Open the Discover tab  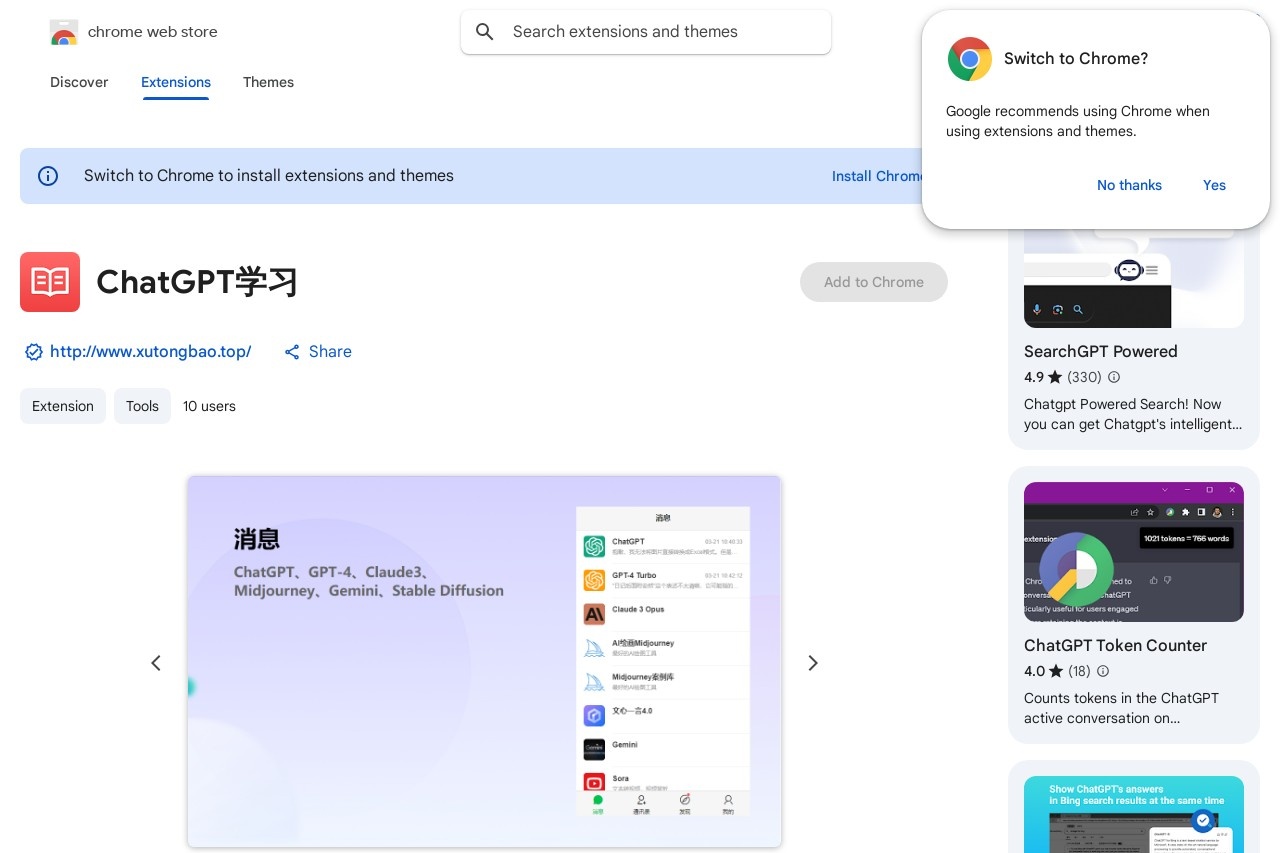(x=79, y=82)
